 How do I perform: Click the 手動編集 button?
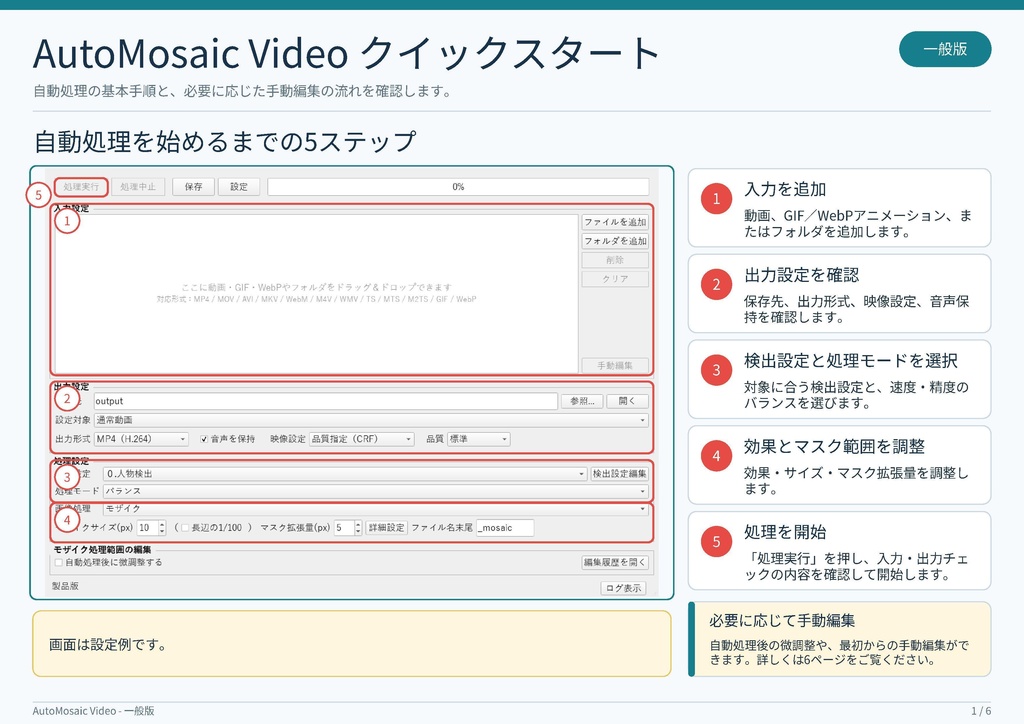pyautogui.click(x=615, y=366)
